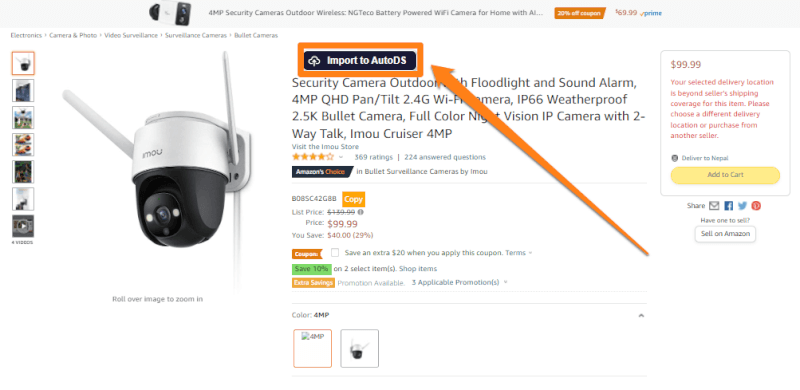
Task: Tick the $20 coupon checkbox
Action: click(x=335, y=252)
